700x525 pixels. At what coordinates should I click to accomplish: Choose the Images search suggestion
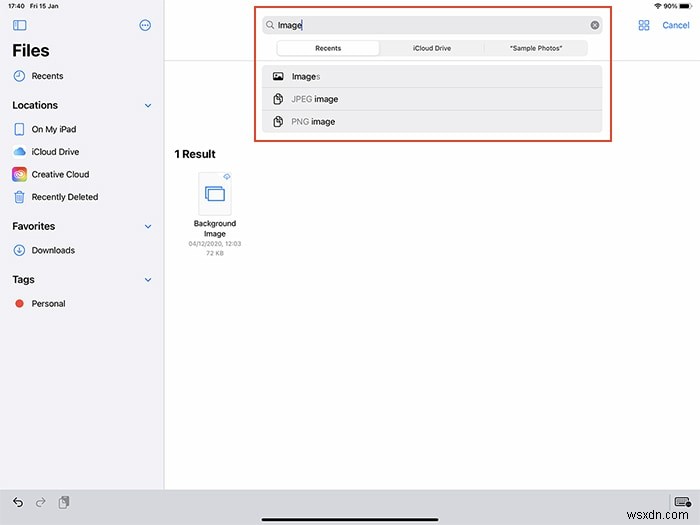pos(432,76)
